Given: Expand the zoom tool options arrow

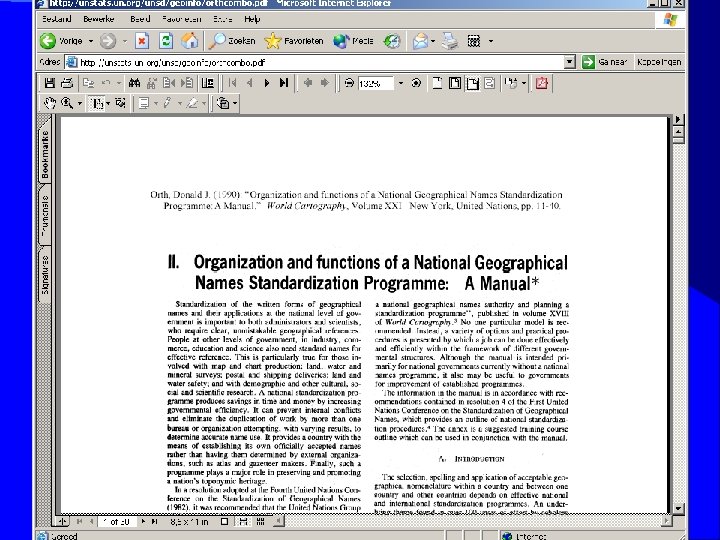Looking at the screenshot, I should point(79,103).
